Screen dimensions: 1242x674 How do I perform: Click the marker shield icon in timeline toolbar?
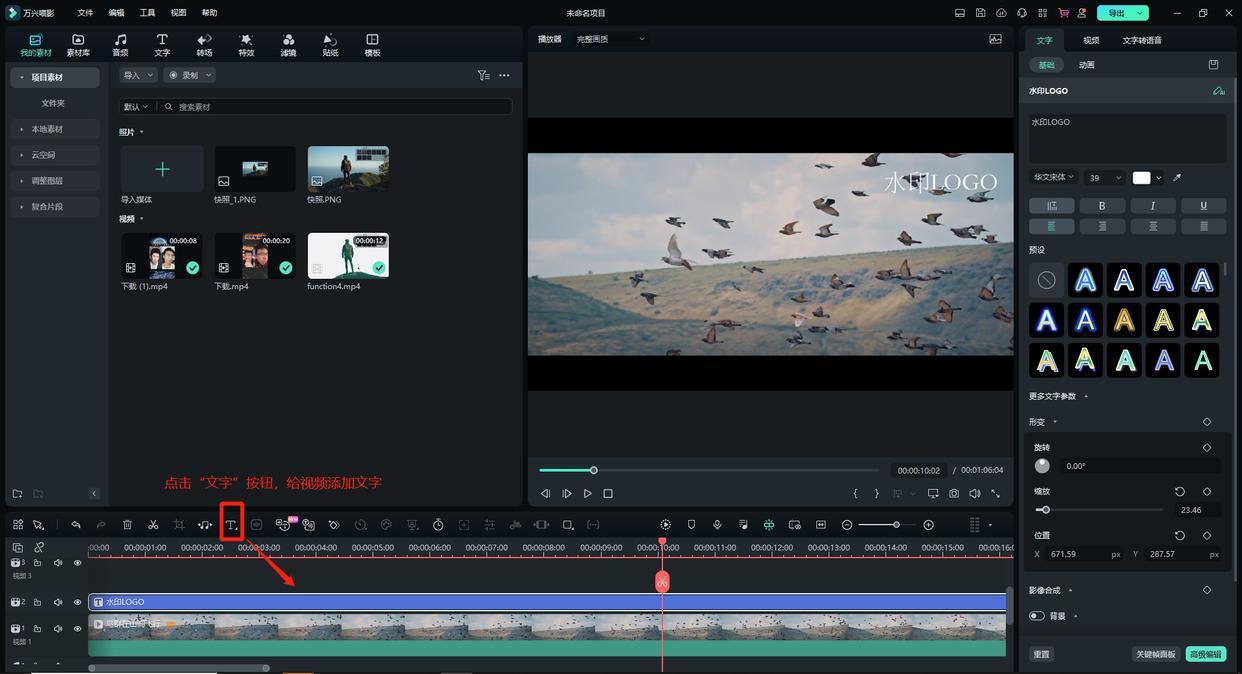coord(691,525)
